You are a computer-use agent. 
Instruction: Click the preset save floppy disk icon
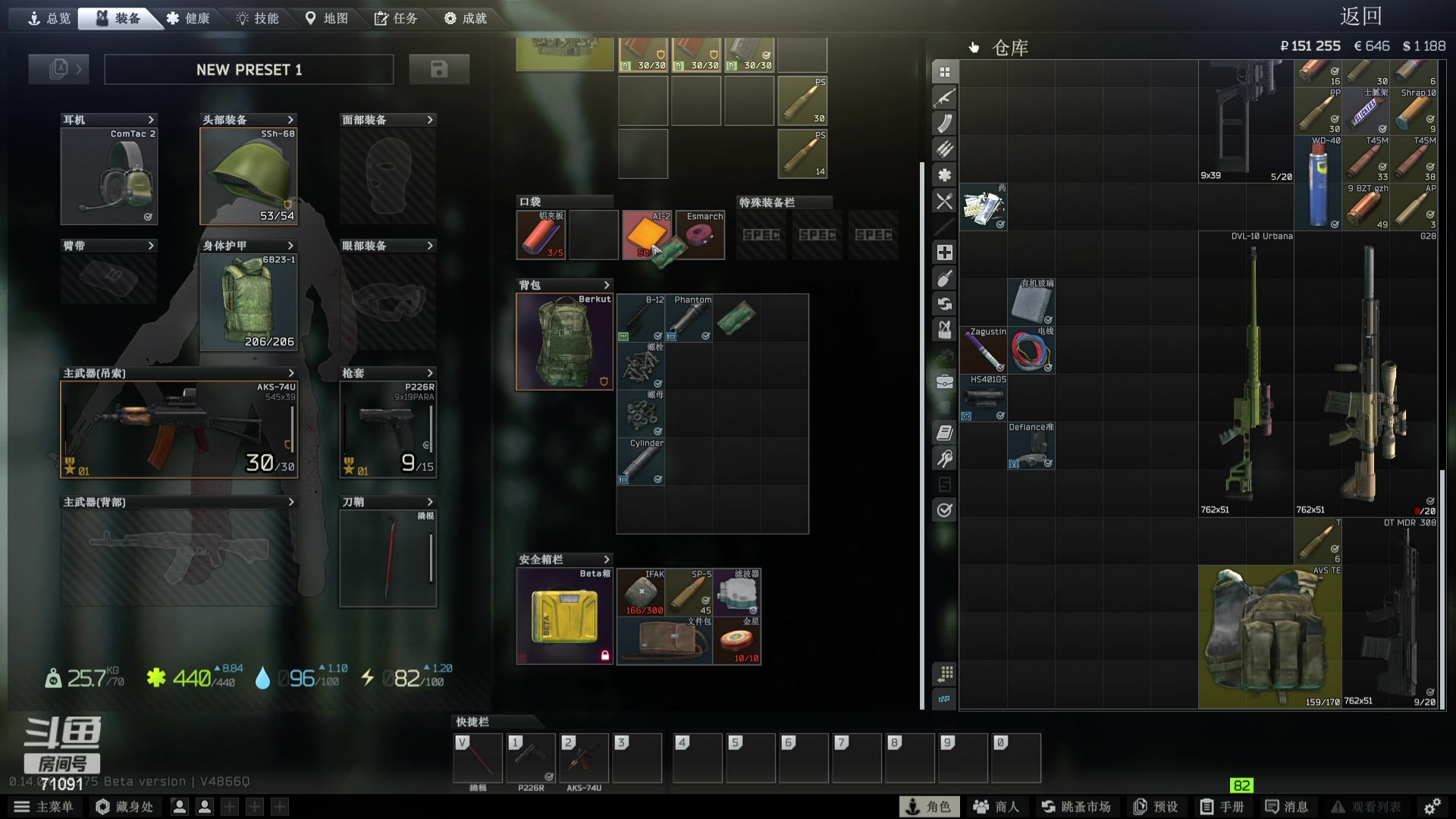(x=438, y=69)
